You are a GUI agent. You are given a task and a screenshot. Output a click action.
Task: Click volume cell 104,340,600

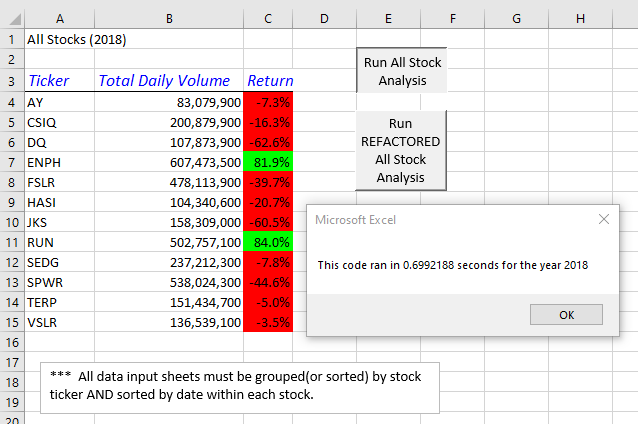point(169,202)
